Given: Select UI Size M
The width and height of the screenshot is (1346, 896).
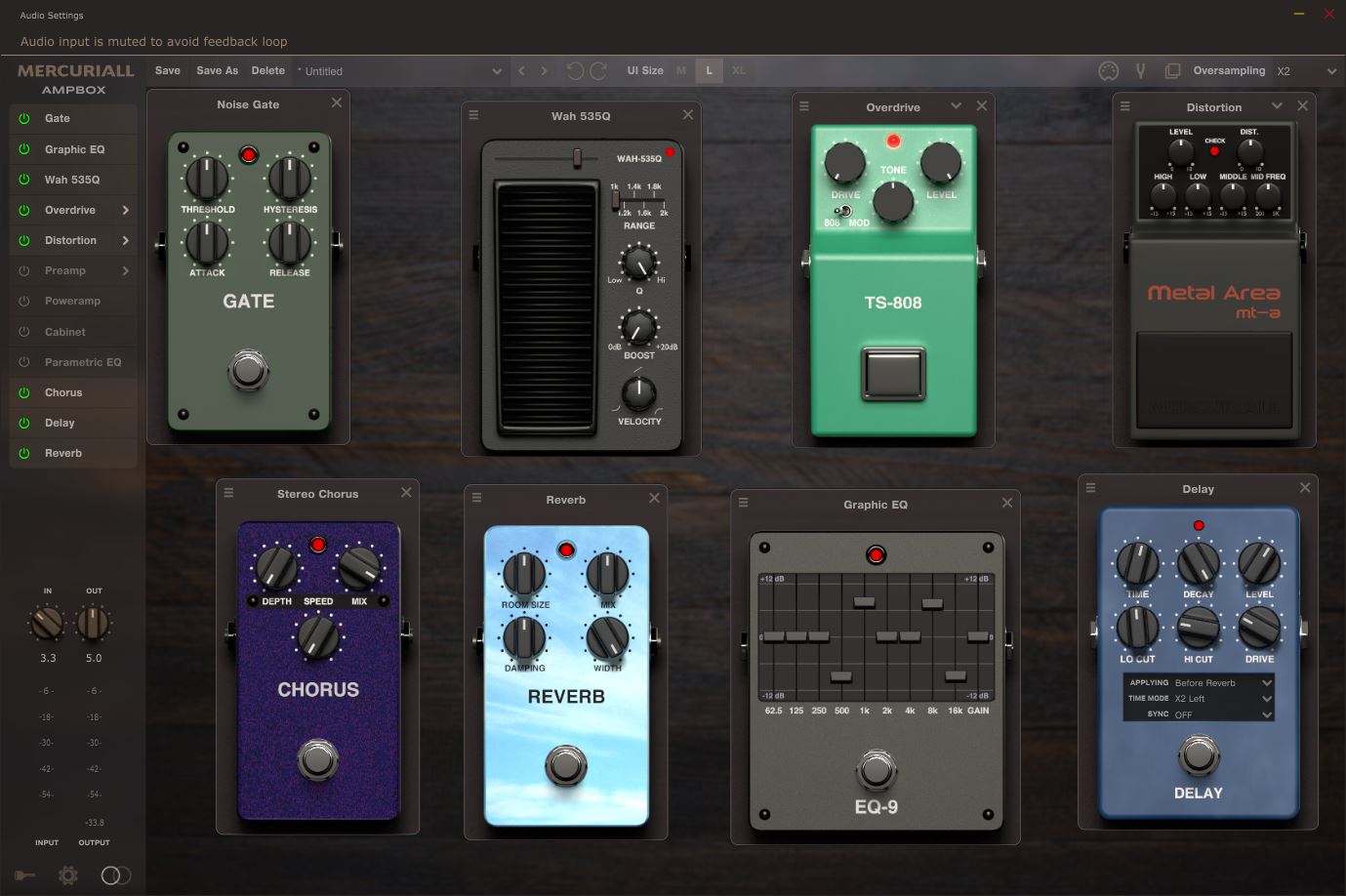Looking at the screenshot, I should (x=680, y=70).
